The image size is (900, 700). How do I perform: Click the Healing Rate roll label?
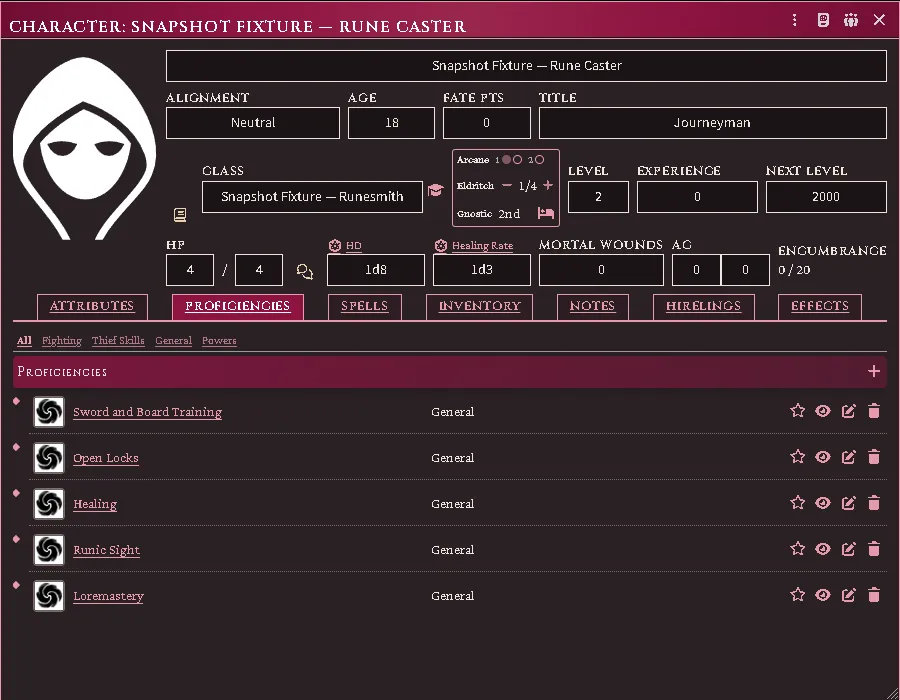click(x=482, y=246)
